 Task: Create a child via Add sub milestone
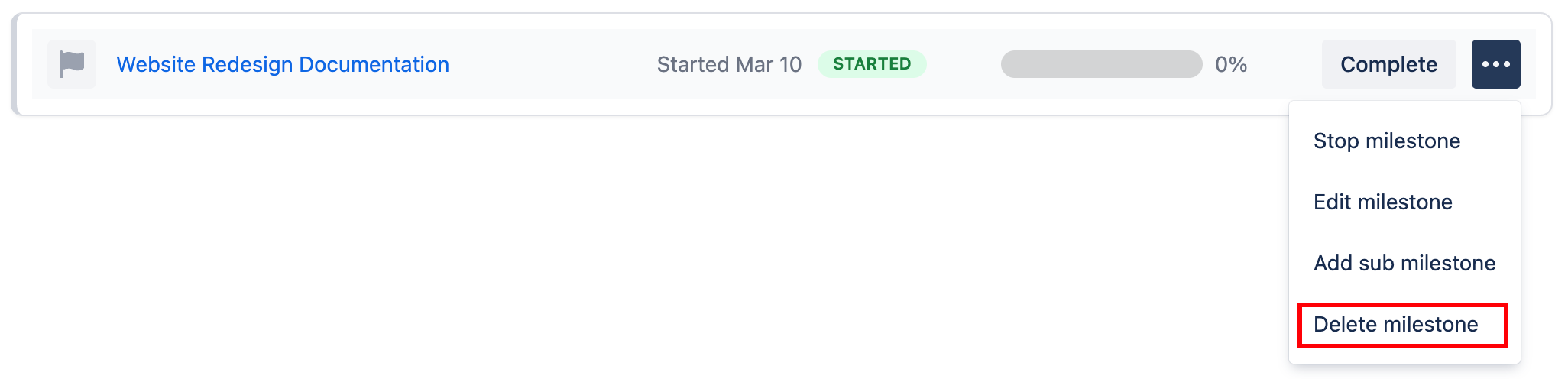pyautogui.click(x=1404, y=264)
